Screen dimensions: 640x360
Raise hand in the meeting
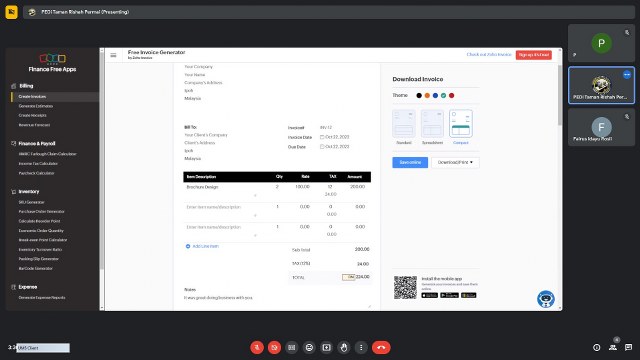pos(344,347)
